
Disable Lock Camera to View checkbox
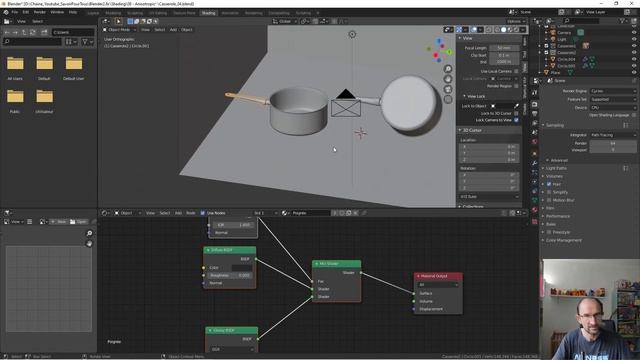click(516, 120)
